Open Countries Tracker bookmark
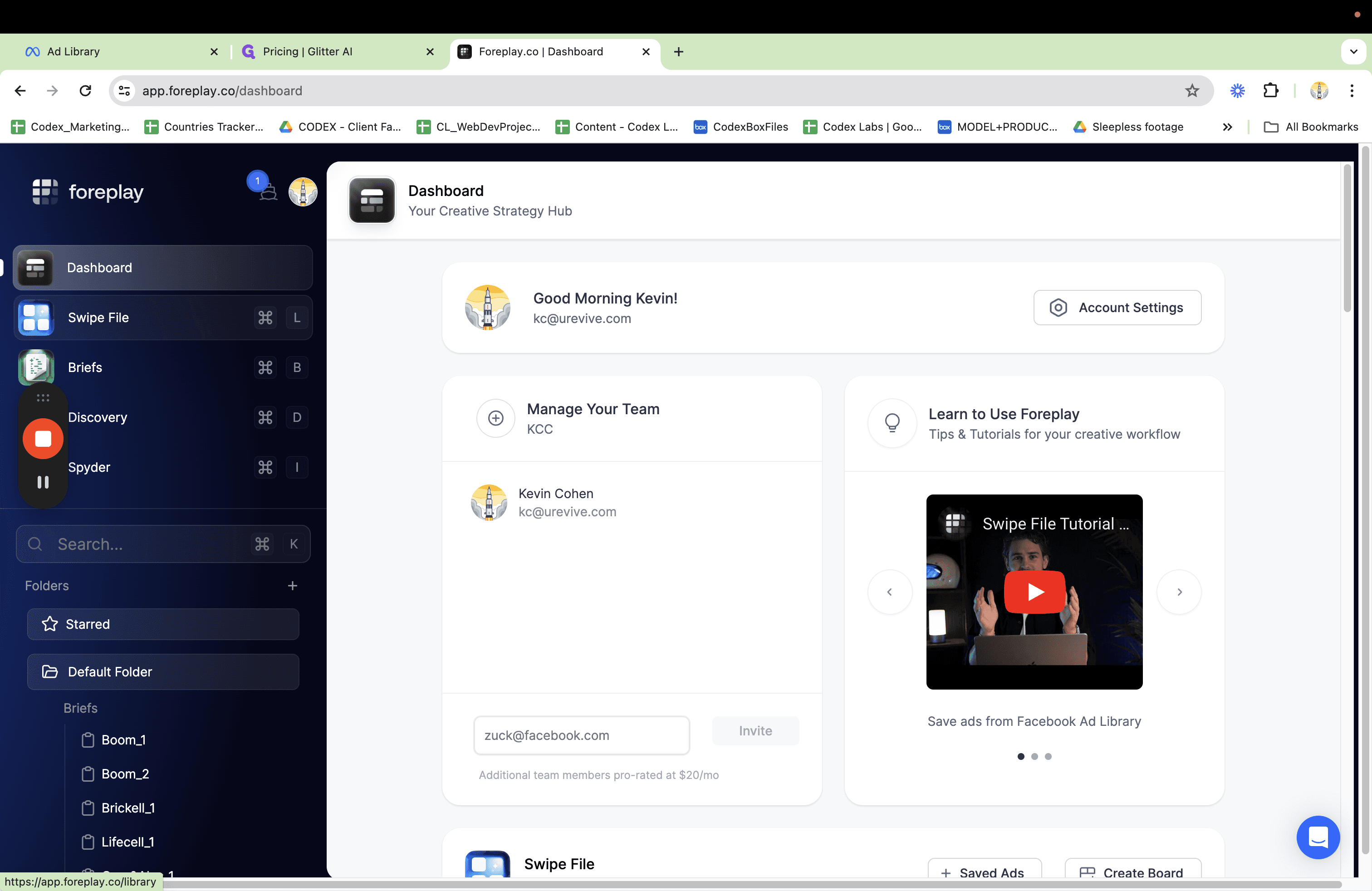This screenshot has width=1372, height=891. (204, 127)
